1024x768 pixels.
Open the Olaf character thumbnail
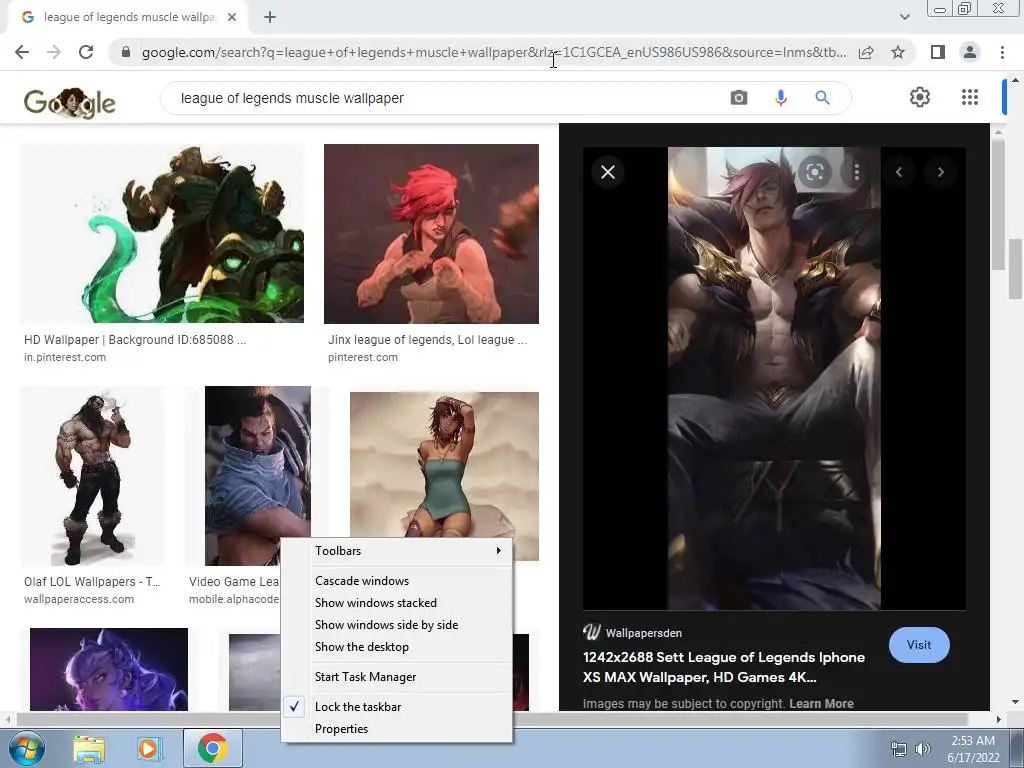pyautogui.click(x=92, y=476)
